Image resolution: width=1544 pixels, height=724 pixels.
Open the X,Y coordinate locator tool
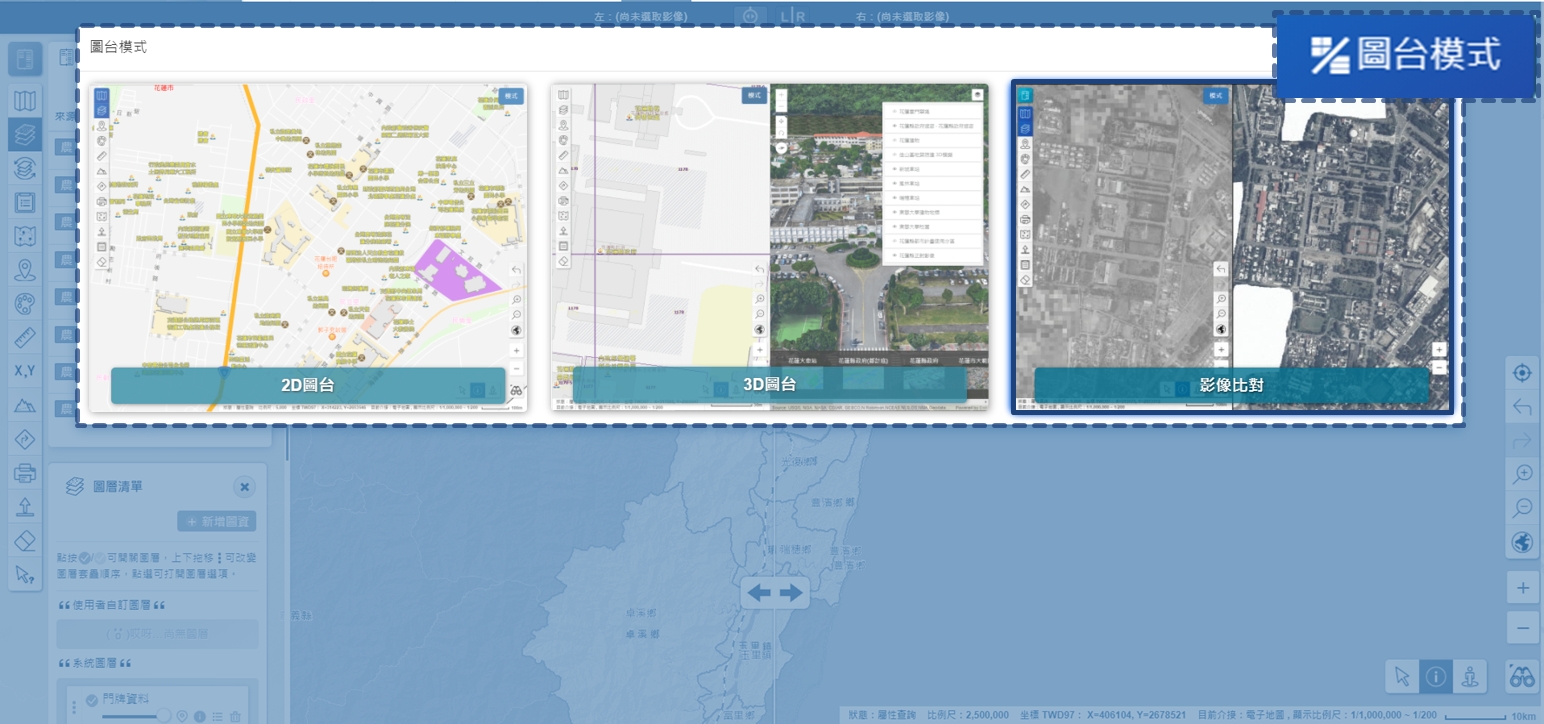pyautogui.click(x=25, y=371)
